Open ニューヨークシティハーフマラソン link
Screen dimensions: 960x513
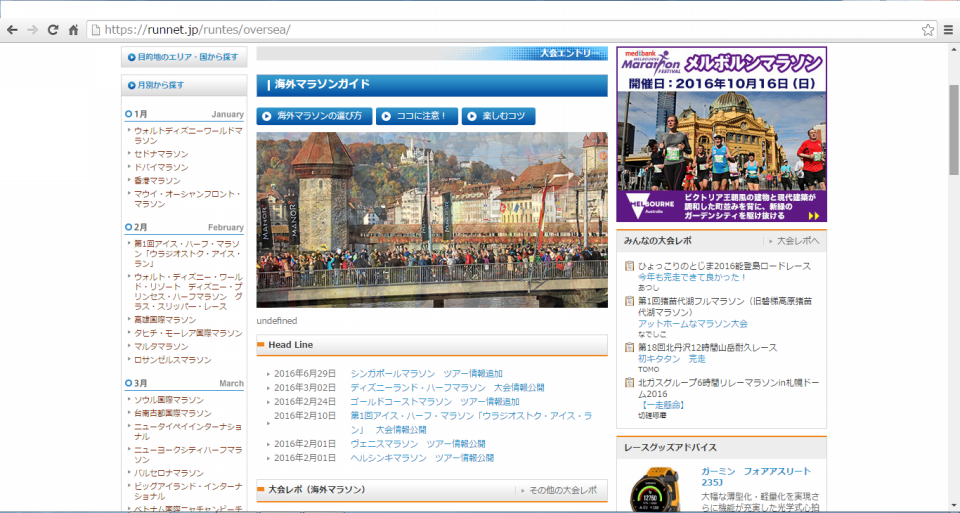pos(188,455)
